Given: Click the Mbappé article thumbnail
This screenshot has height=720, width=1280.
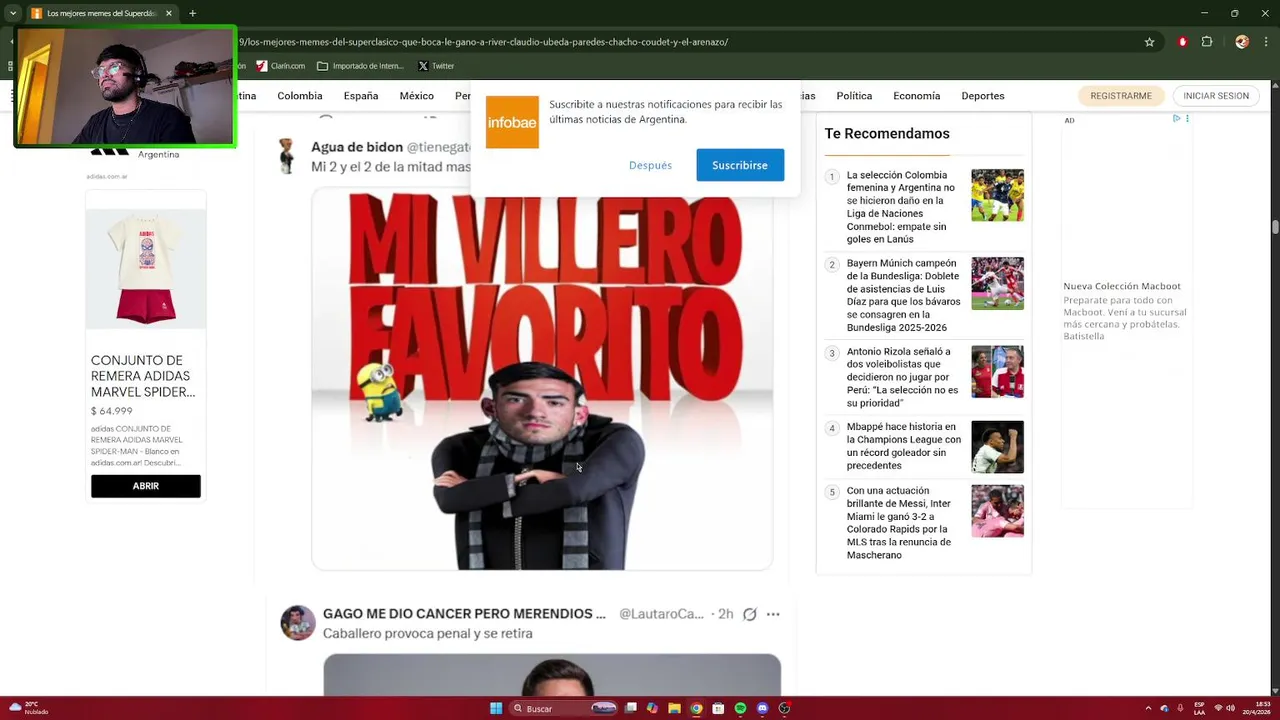Looking at the screenshot, I should click(x=997, y=446).
